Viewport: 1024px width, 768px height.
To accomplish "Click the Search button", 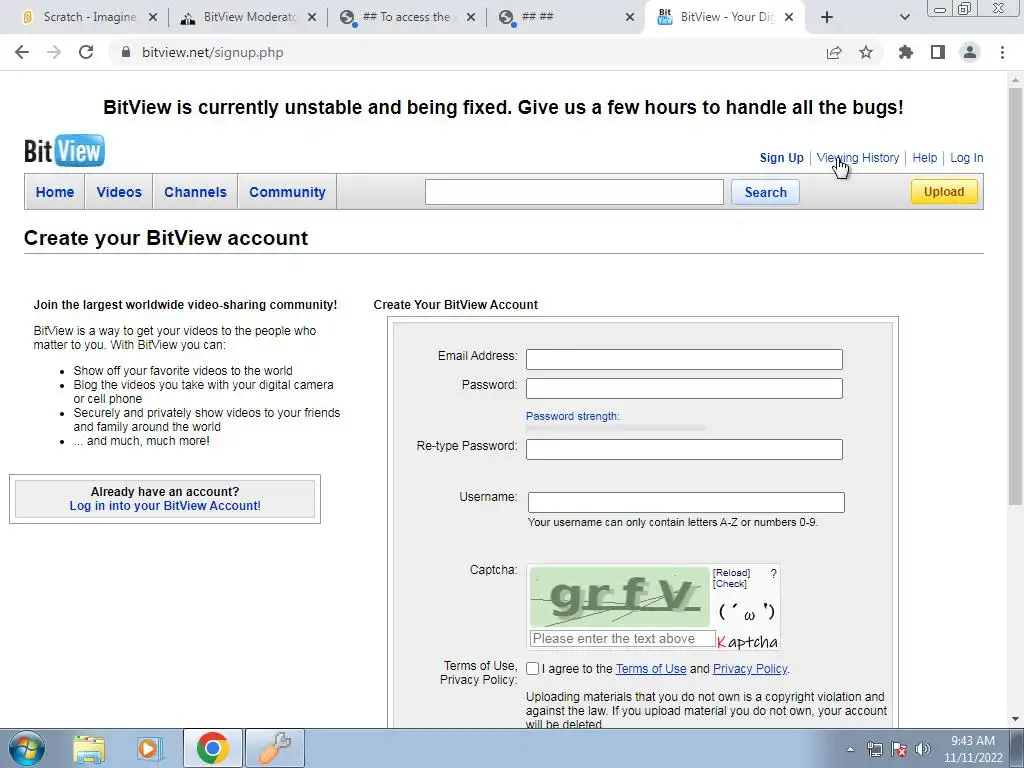I will pyautogui.click(x=765, y=192).
